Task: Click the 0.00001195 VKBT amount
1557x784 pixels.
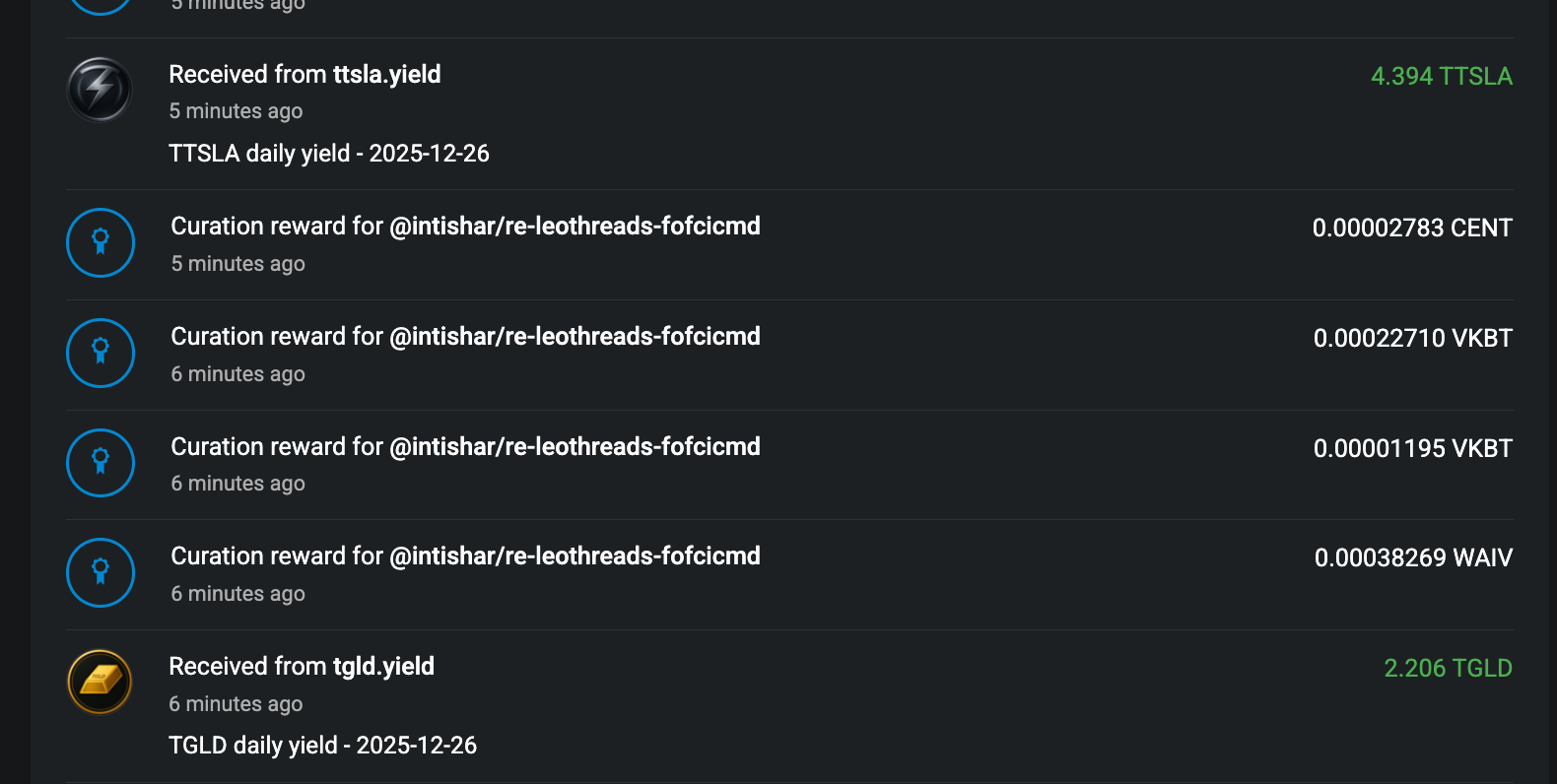Action: point(1412,449)
